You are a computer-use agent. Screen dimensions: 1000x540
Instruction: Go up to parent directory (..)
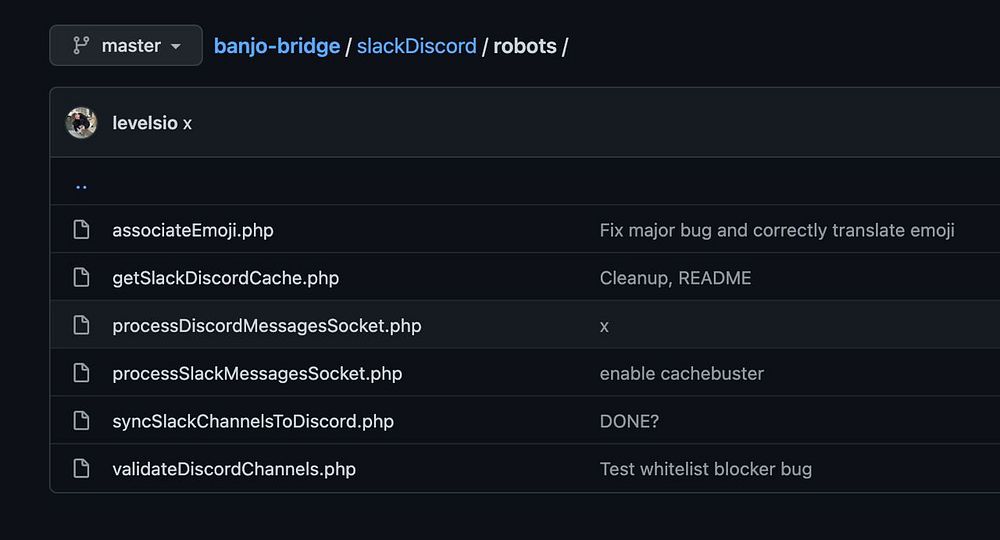pyautogui.click(x=81, y=184)
